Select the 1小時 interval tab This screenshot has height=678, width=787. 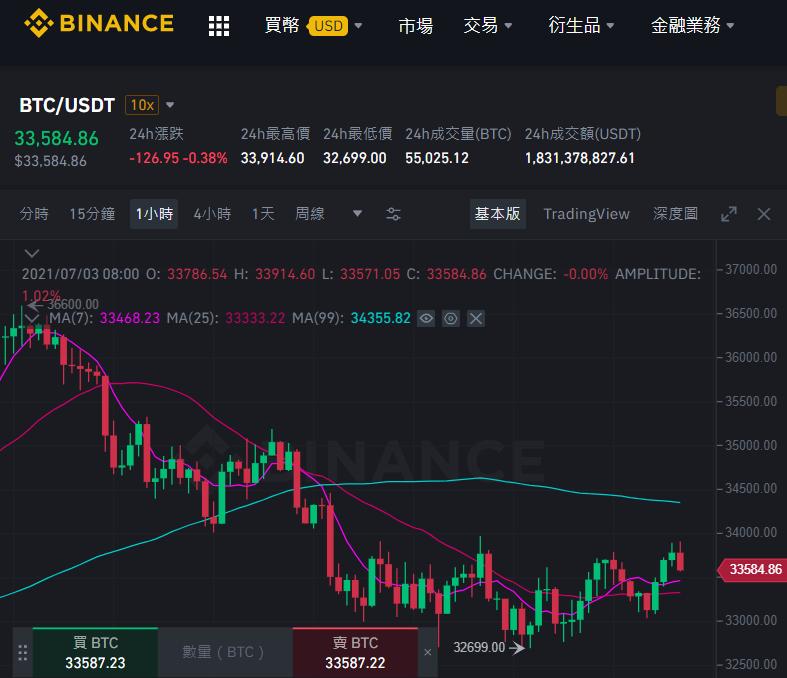[x=154, y=214]
